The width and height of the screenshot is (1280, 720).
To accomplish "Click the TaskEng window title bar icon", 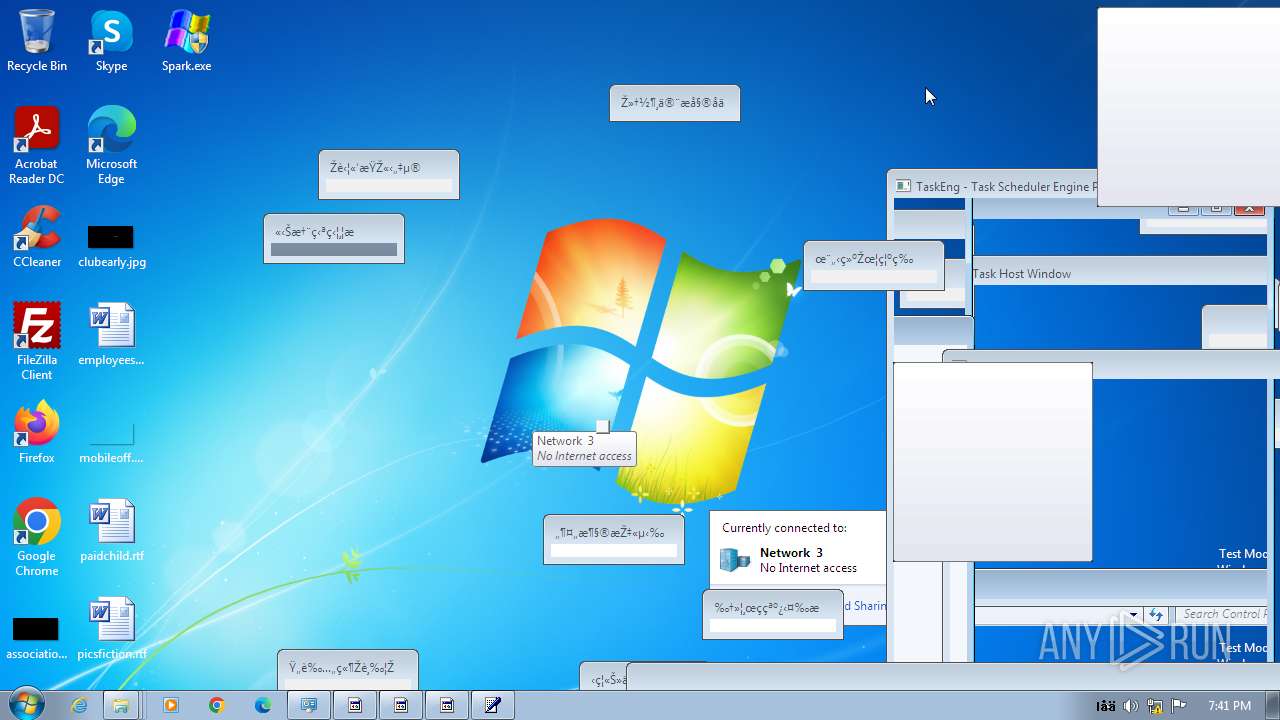I will (903, 186).
